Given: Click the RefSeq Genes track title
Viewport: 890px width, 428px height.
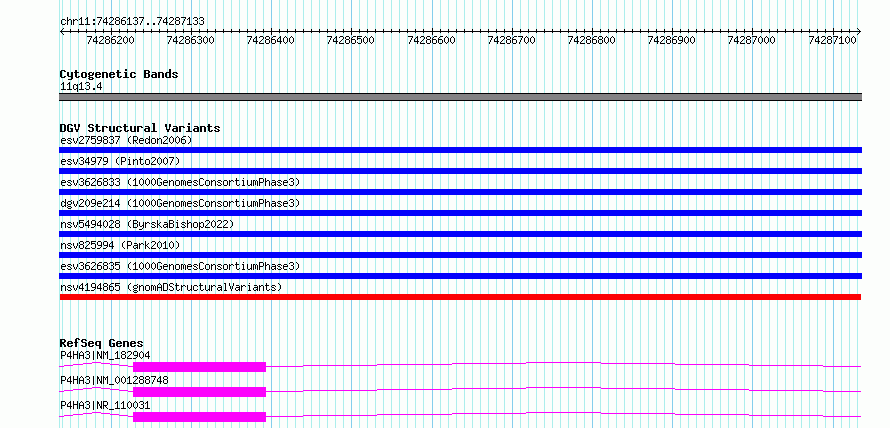Looking at the screenshot, I should click(102, 343).
